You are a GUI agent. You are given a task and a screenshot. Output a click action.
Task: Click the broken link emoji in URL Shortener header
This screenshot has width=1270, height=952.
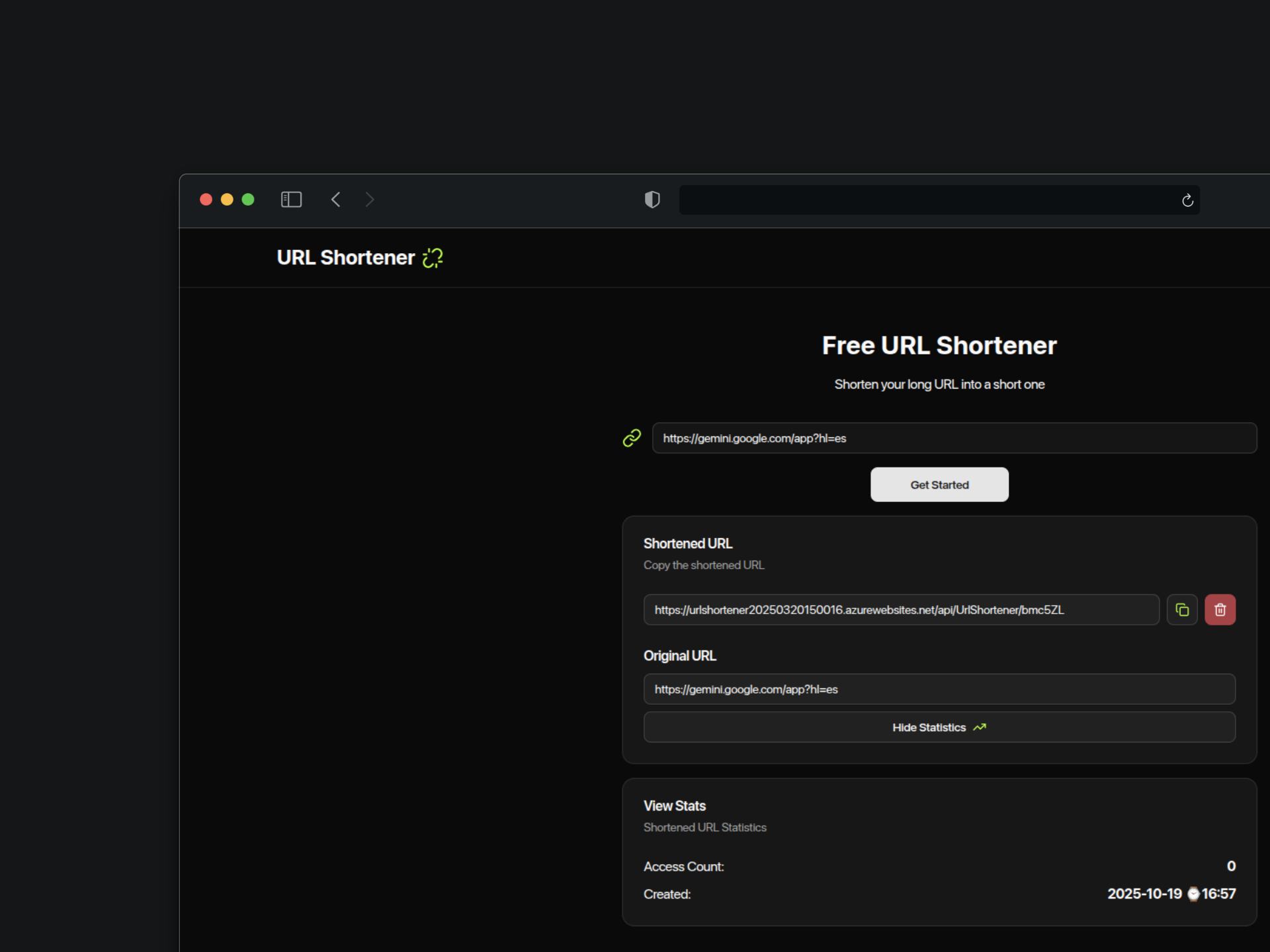(433, 258)
